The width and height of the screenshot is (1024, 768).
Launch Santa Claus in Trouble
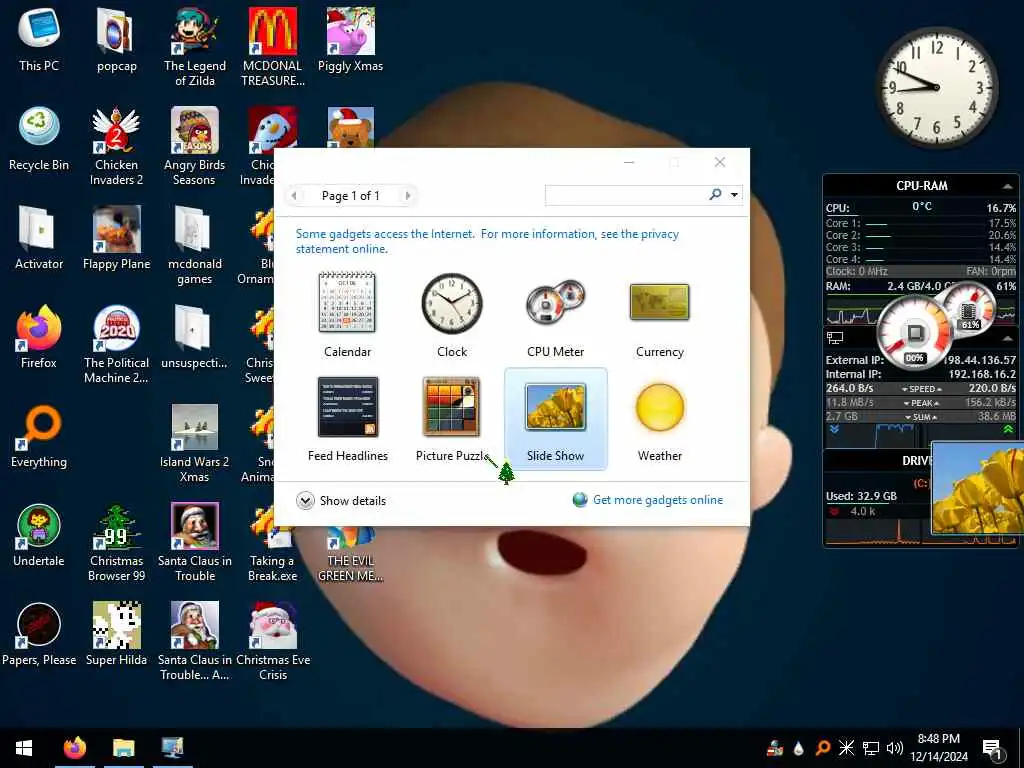tap(195, 543)
